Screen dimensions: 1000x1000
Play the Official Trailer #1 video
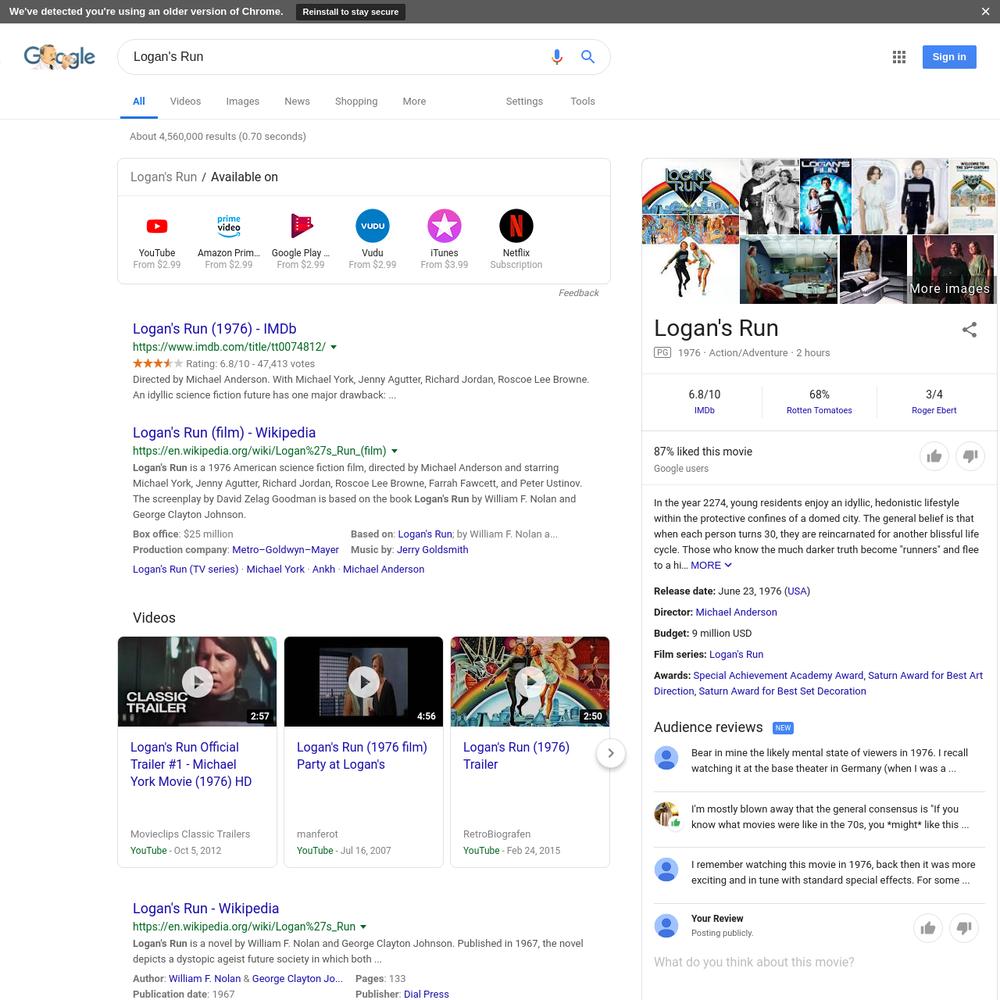pyautogui.click(x=197, y=682)
